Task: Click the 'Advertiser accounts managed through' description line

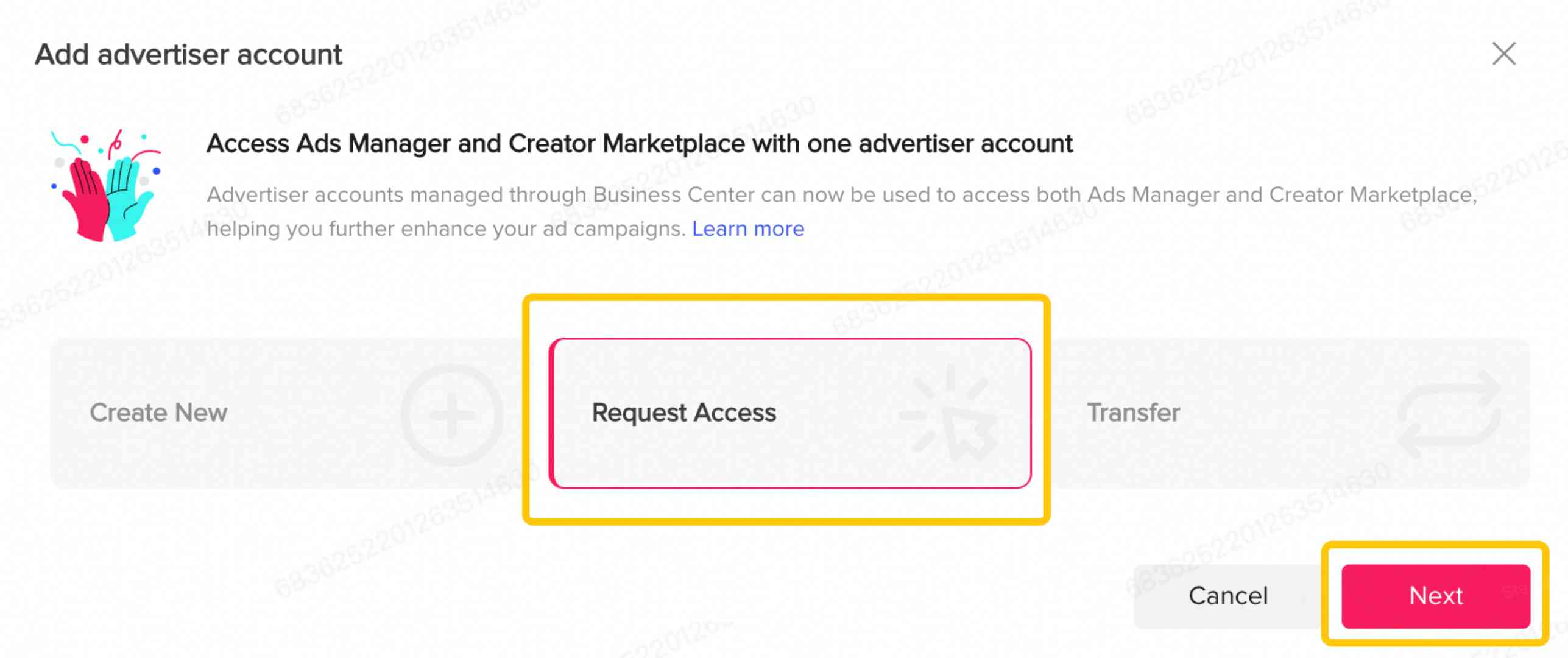Action: click(841, 195)
